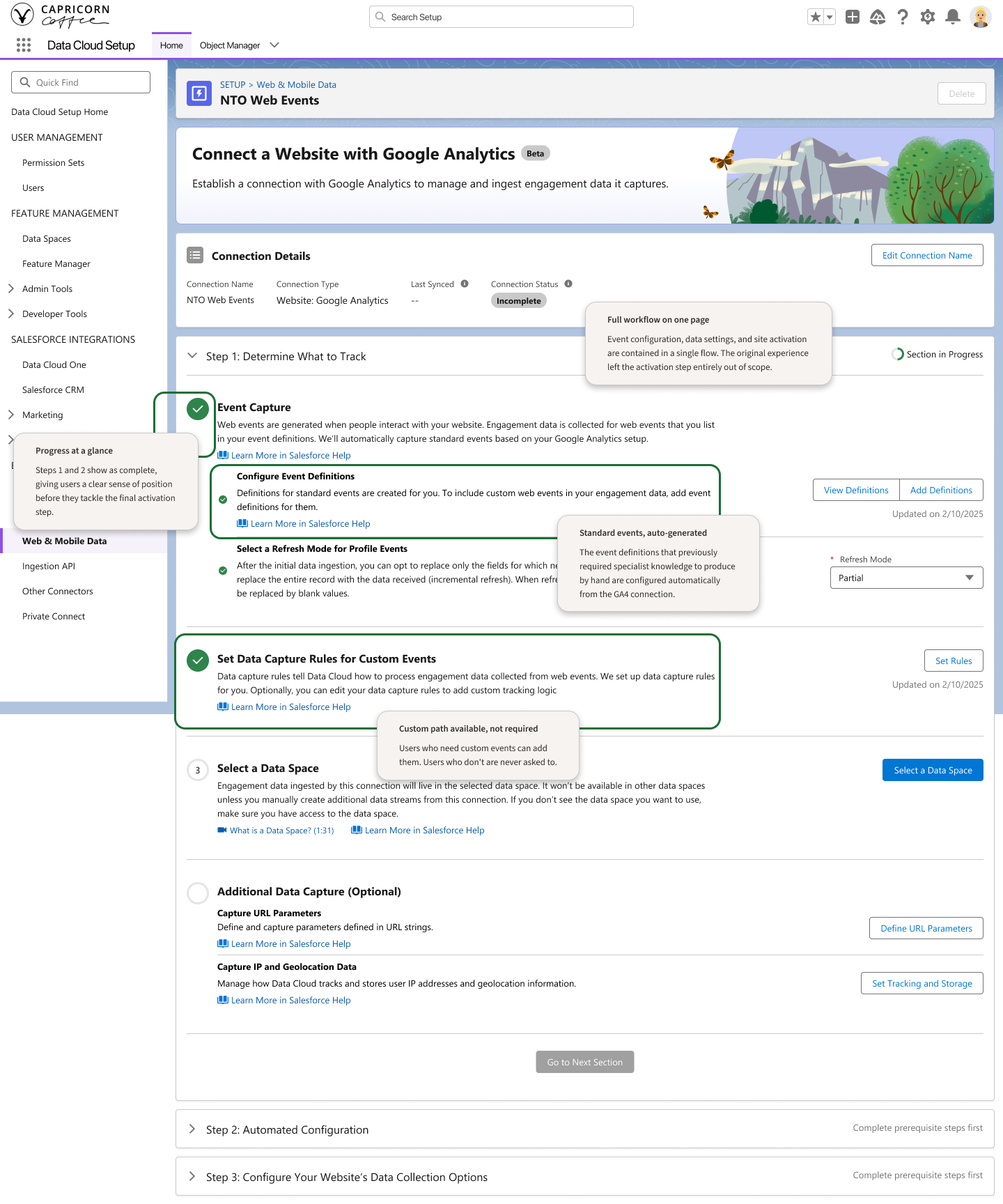The height and width of the screenshot is (1204, 1003).
Task: Open Users in the sidebar
Action: coord(33,187)
